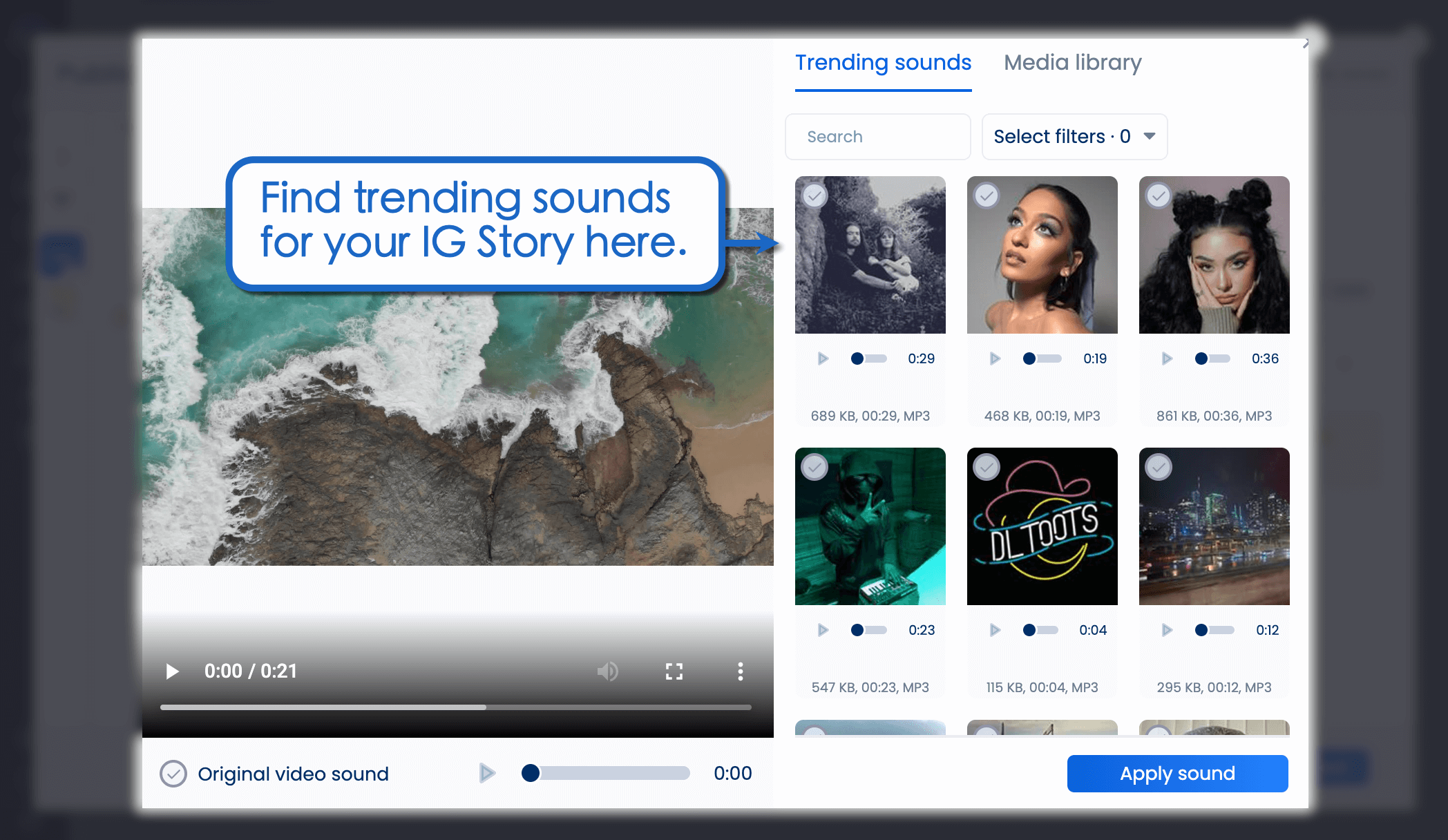Viewport: 1448px width, 840px height.
Task: Play the city skyline 0:12 sound
Action: click(x=1166, y=629)
